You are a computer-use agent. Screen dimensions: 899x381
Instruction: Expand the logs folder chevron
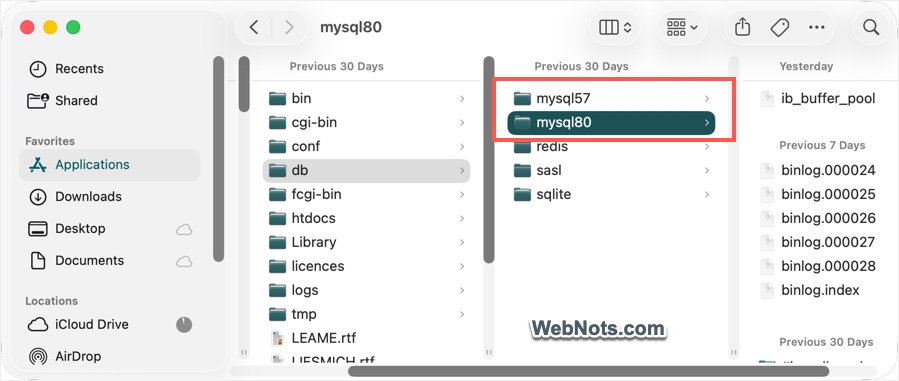(462, 291)
